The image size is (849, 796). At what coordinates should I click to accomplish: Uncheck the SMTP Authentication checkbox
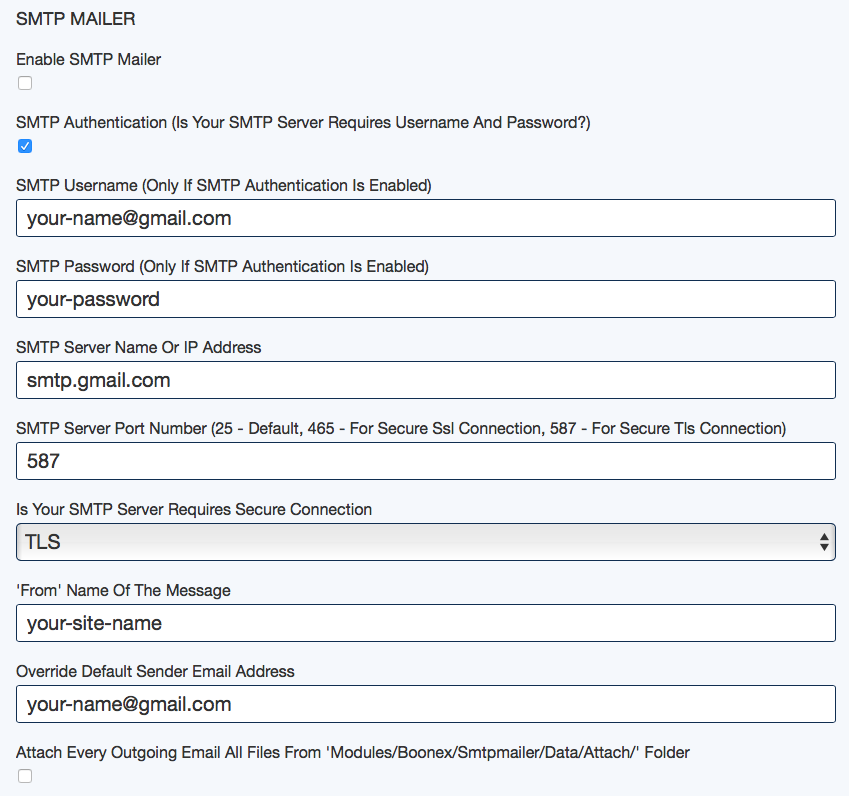tap(25, 146)
